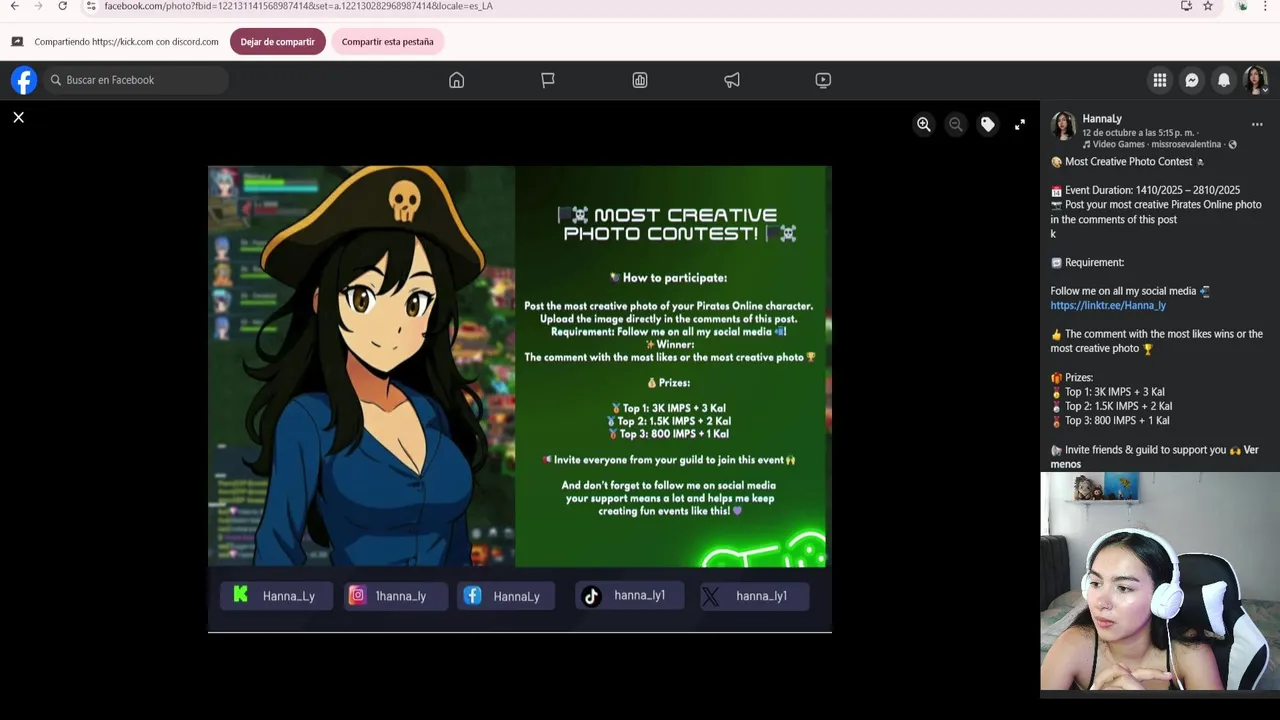Open the HannaLy author name link
This screenshot has width=1280, height=720.
pos(1102,118)
